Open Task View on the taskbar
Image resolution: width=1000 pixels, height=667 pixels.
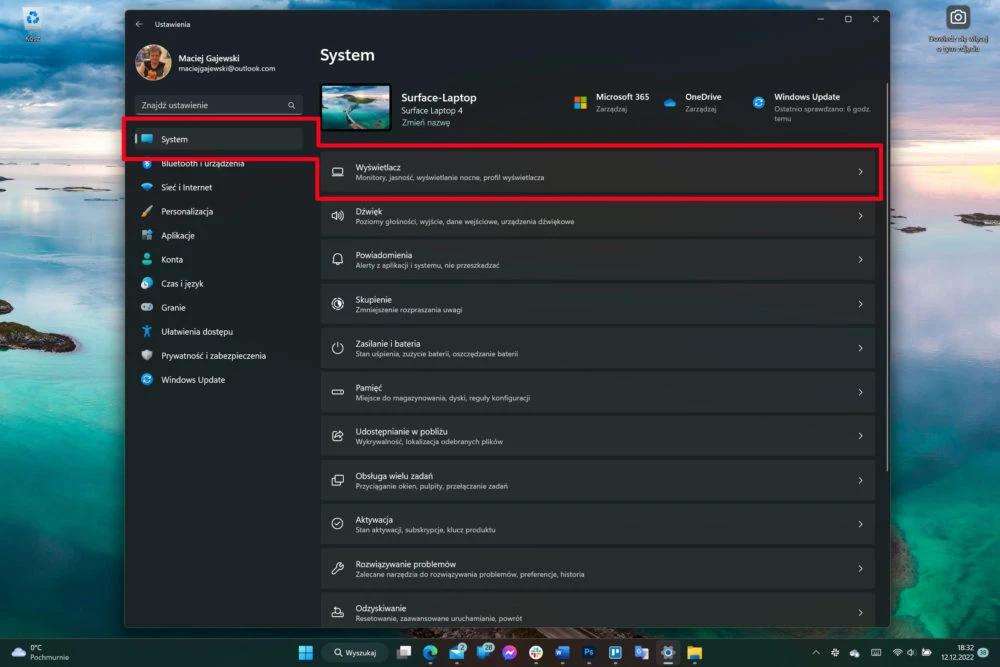point(404,652)
